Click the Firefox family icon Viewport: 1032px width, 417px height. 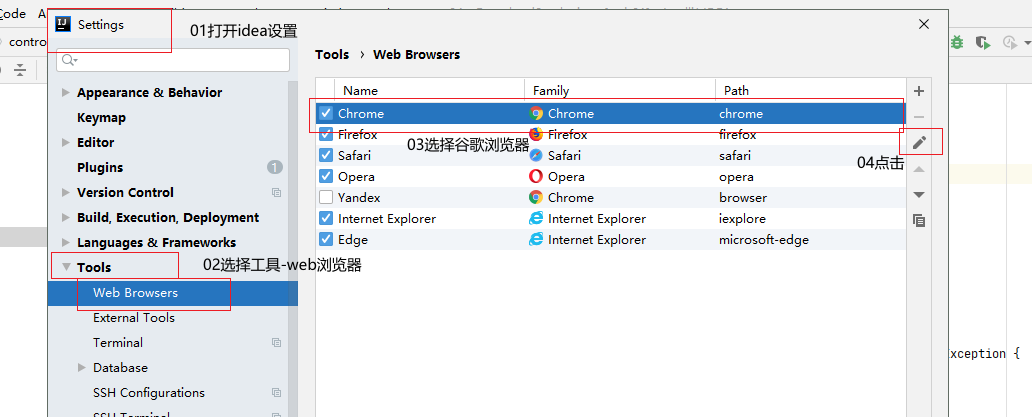536,134
